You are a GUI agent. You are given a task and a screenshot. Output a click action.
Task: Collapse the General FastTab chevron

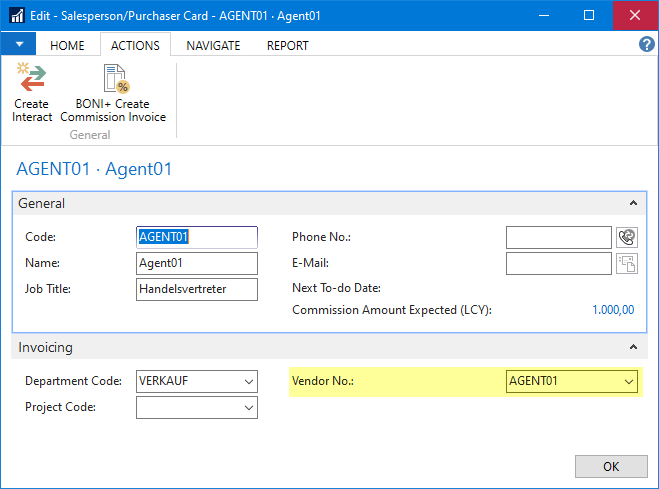(x=633, y=203)
